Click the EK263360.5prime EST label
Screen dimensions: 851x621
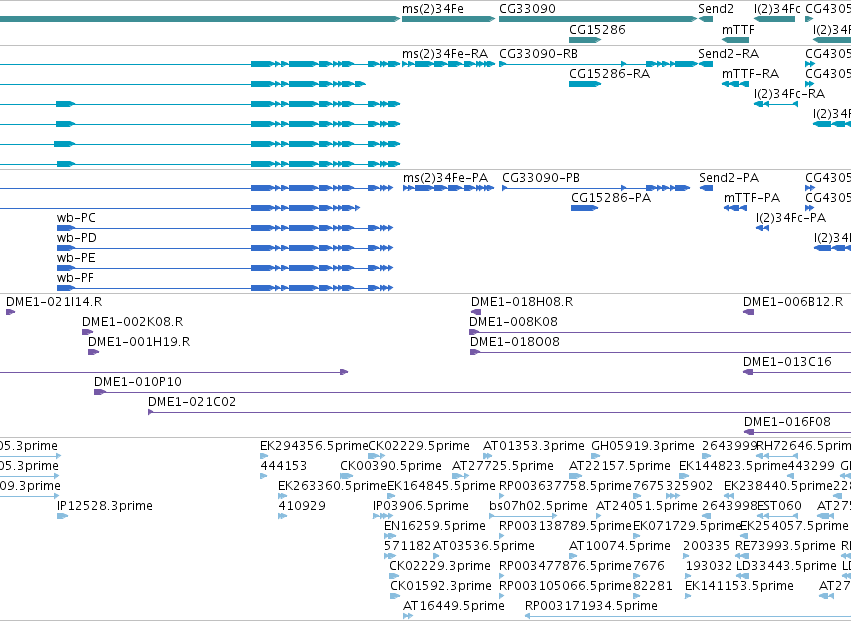pos(332,486)
